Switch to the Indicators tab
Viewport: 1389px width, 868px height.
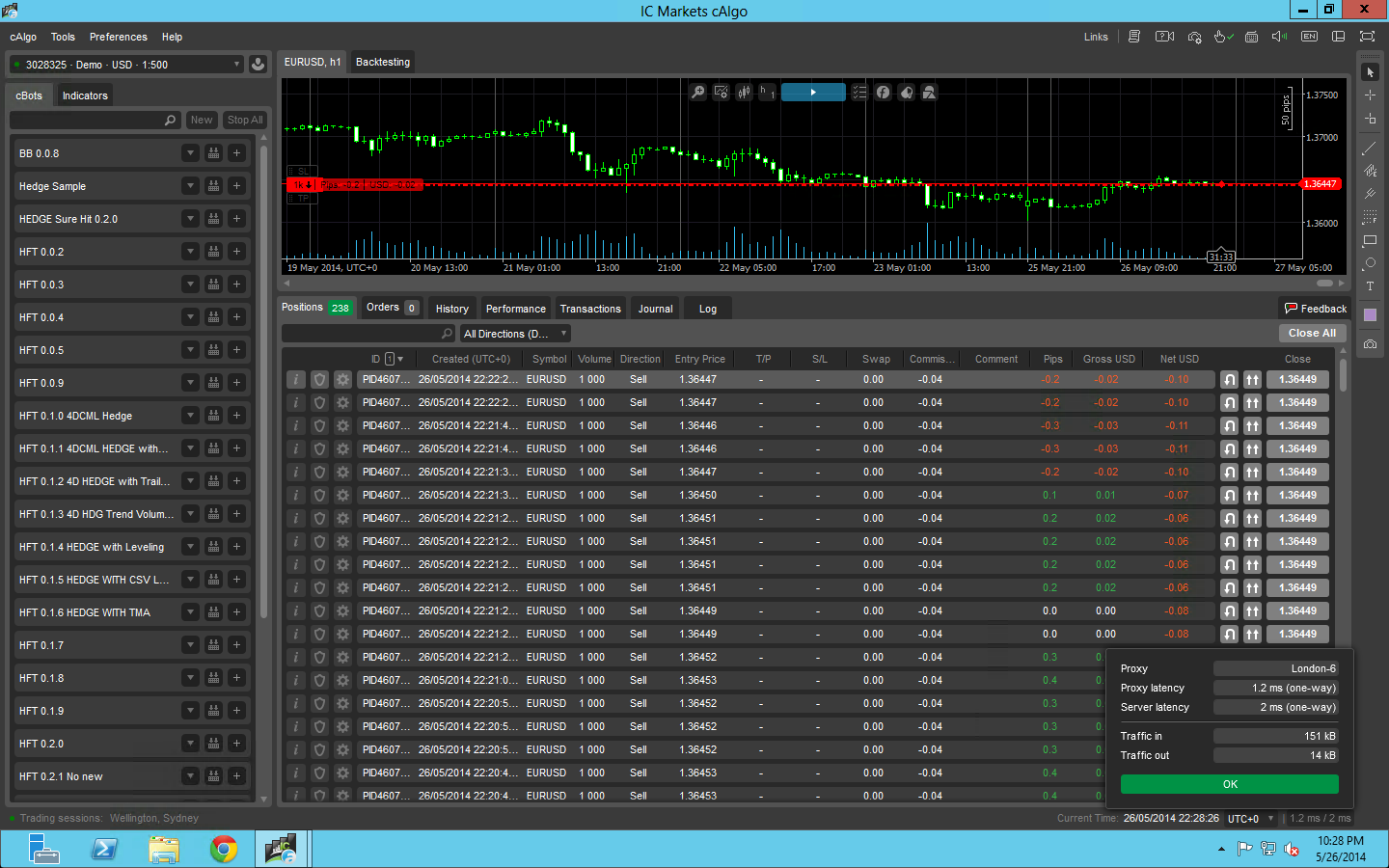(x=85, y=95)
